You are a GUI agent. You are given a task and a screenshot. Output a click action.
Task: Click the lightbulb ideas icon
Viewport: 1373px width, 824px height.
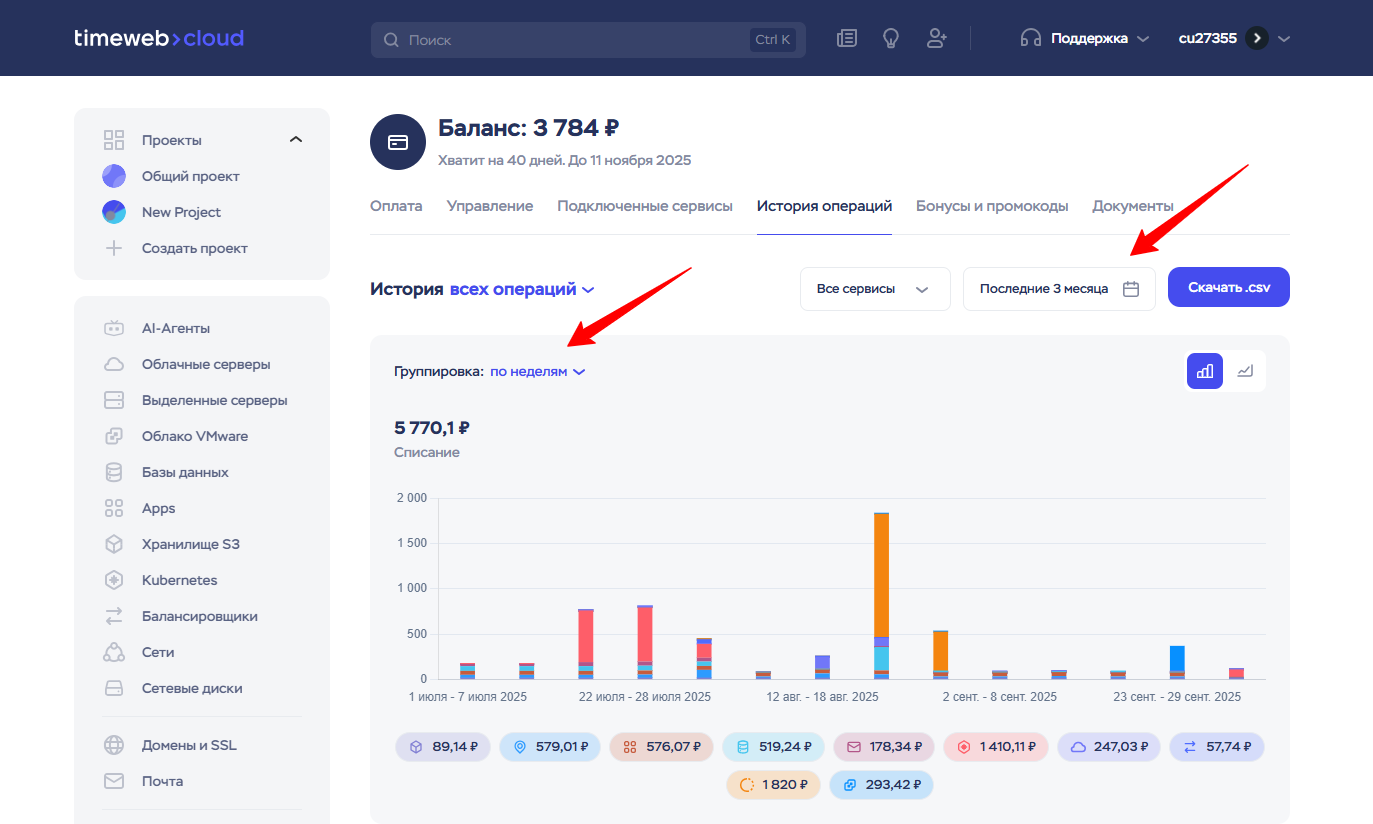pyautogui.click(x=891, y=39)
